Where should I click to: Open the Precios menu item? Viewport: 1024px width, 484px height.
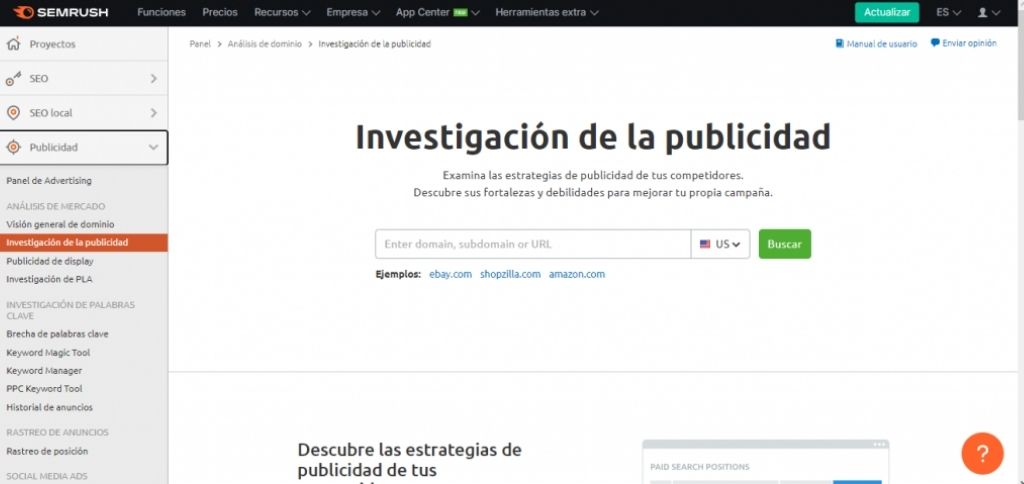coord(220,12)
